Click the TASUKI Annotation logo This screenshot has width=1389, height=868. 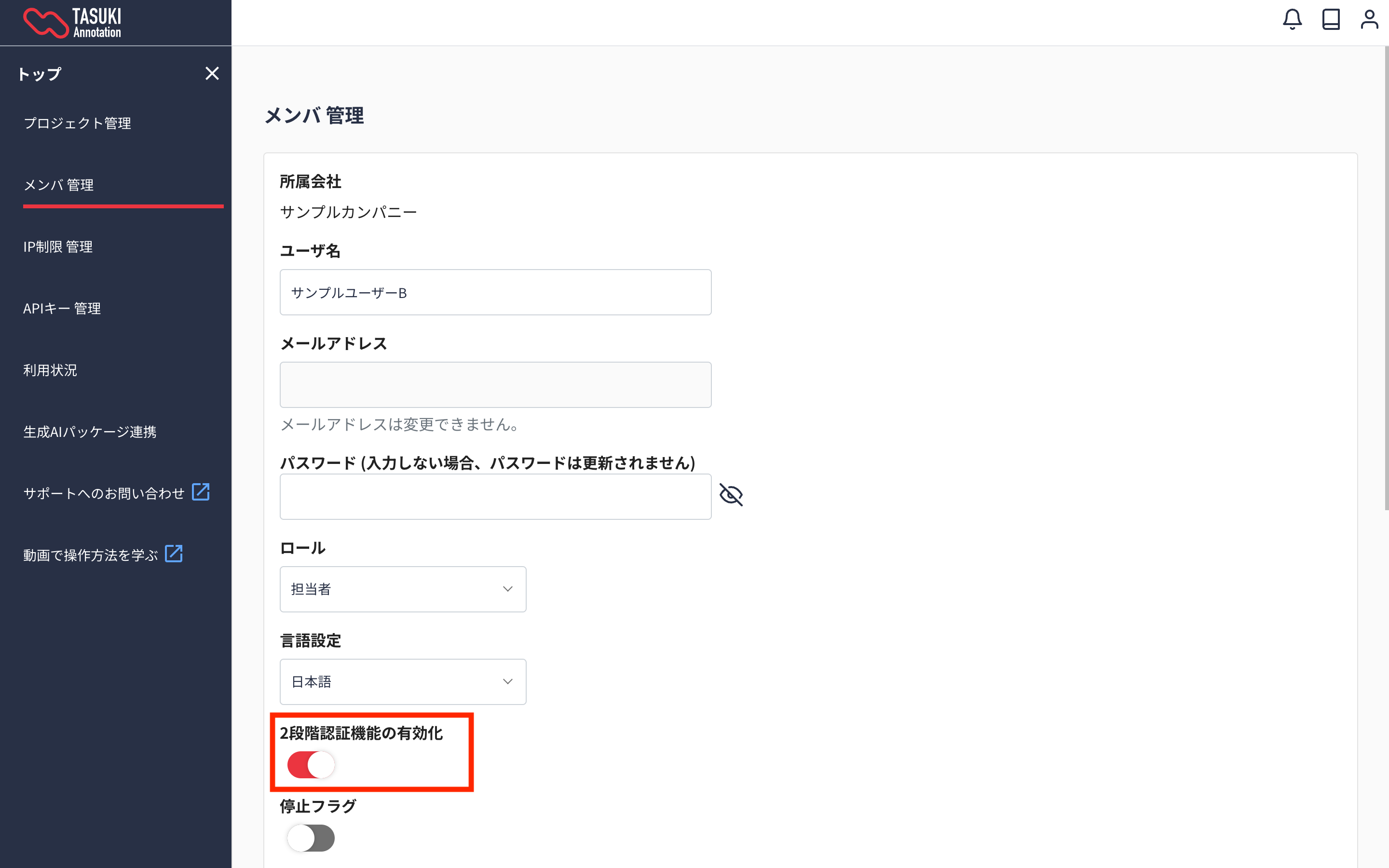[72, 23]
